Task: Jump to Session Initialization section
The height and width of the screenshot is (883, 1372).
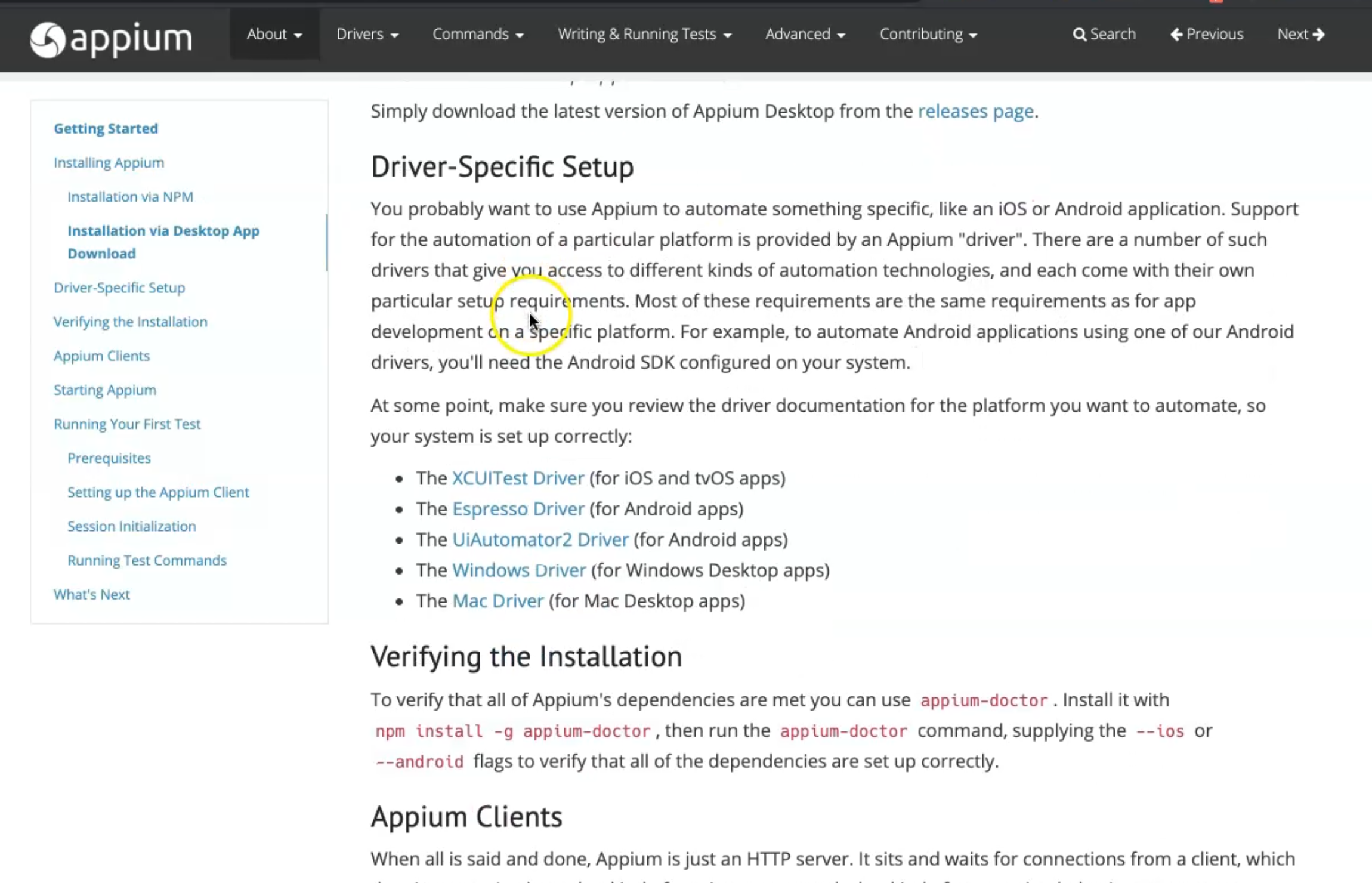Action: pos(132,526)
